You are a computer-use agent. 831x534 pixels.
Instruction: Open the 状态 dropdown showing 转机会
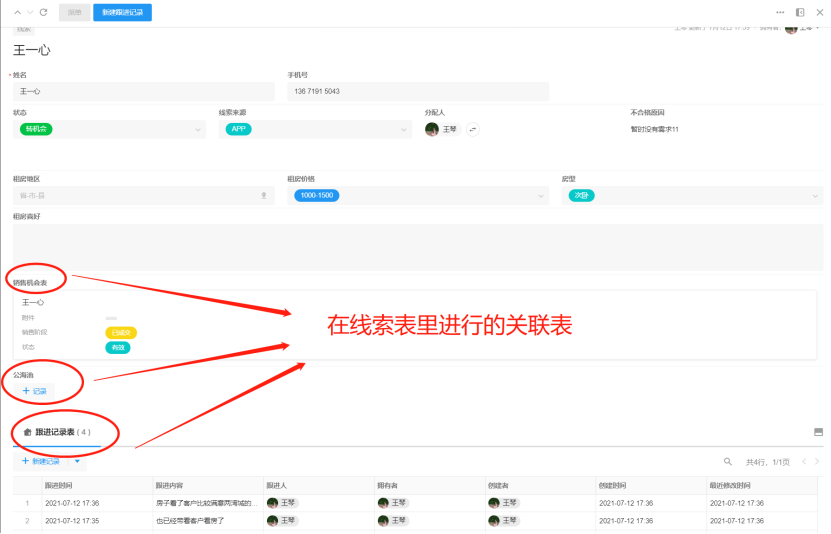tap(109, 129)
